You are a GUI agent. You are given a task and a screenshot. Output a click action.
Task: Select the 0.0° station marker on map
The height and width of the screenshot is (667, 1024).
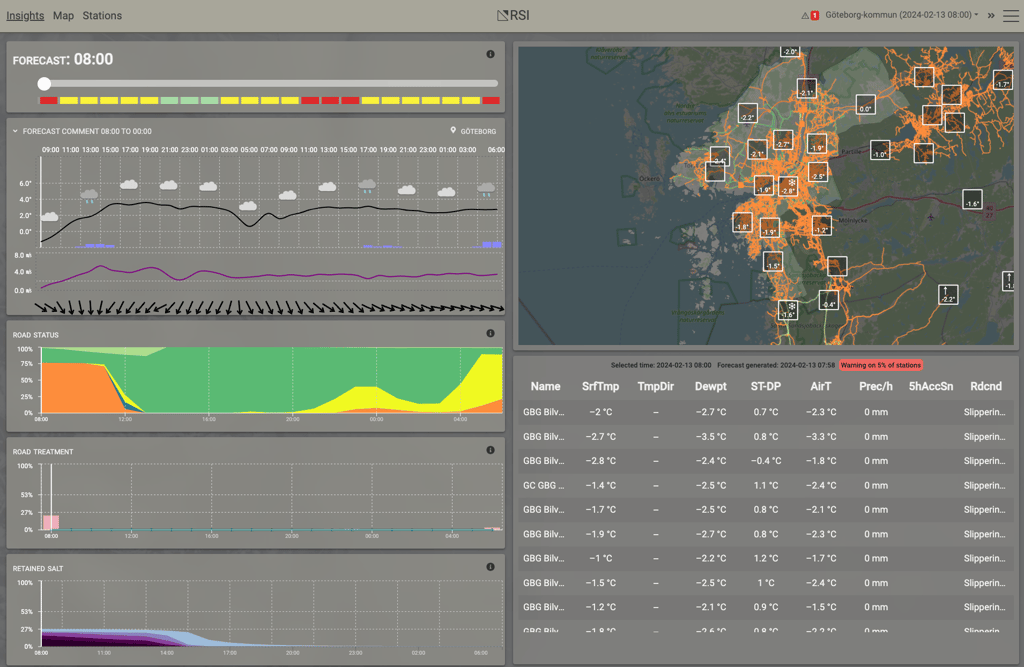pyautogui.click(x=865, y=105)
